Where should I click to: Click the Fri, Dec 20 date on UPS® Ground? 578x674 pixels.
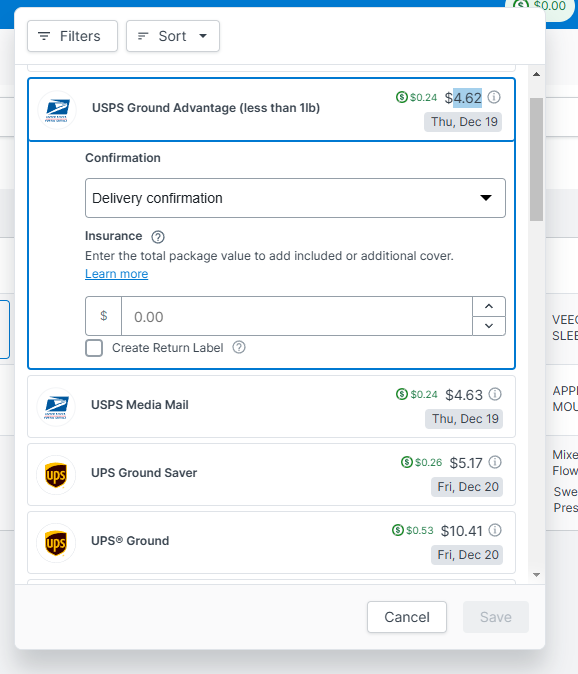467,555
